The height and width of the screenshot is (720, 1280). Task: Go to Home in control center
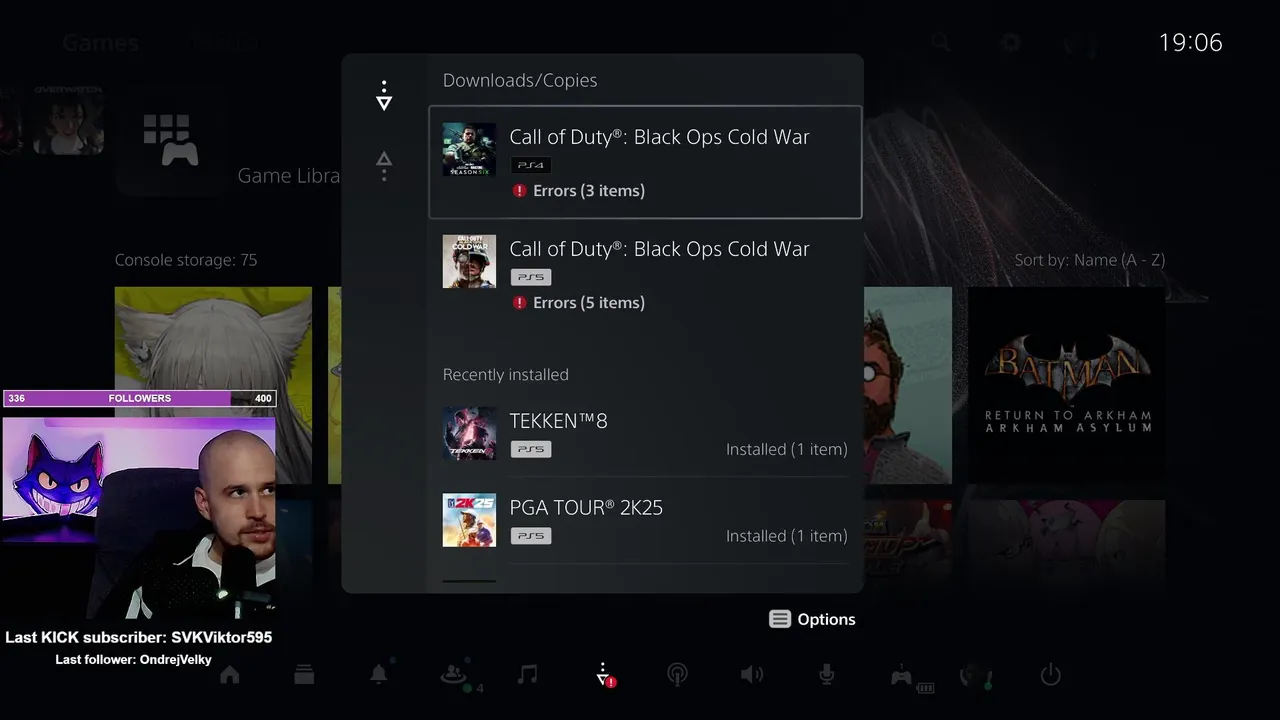(230, 675)
